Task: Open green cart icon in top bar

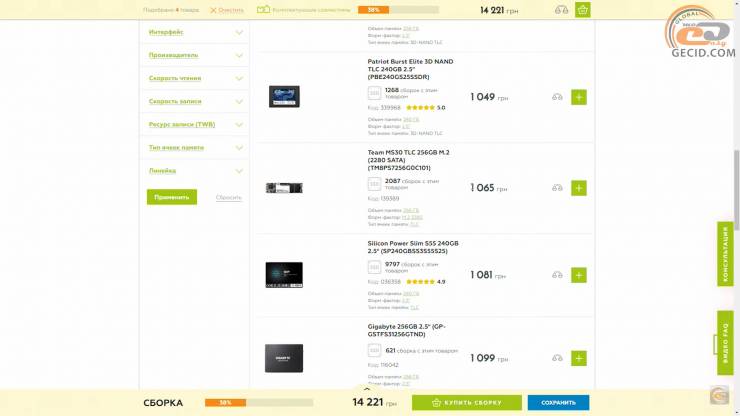Action: (583, 10)
